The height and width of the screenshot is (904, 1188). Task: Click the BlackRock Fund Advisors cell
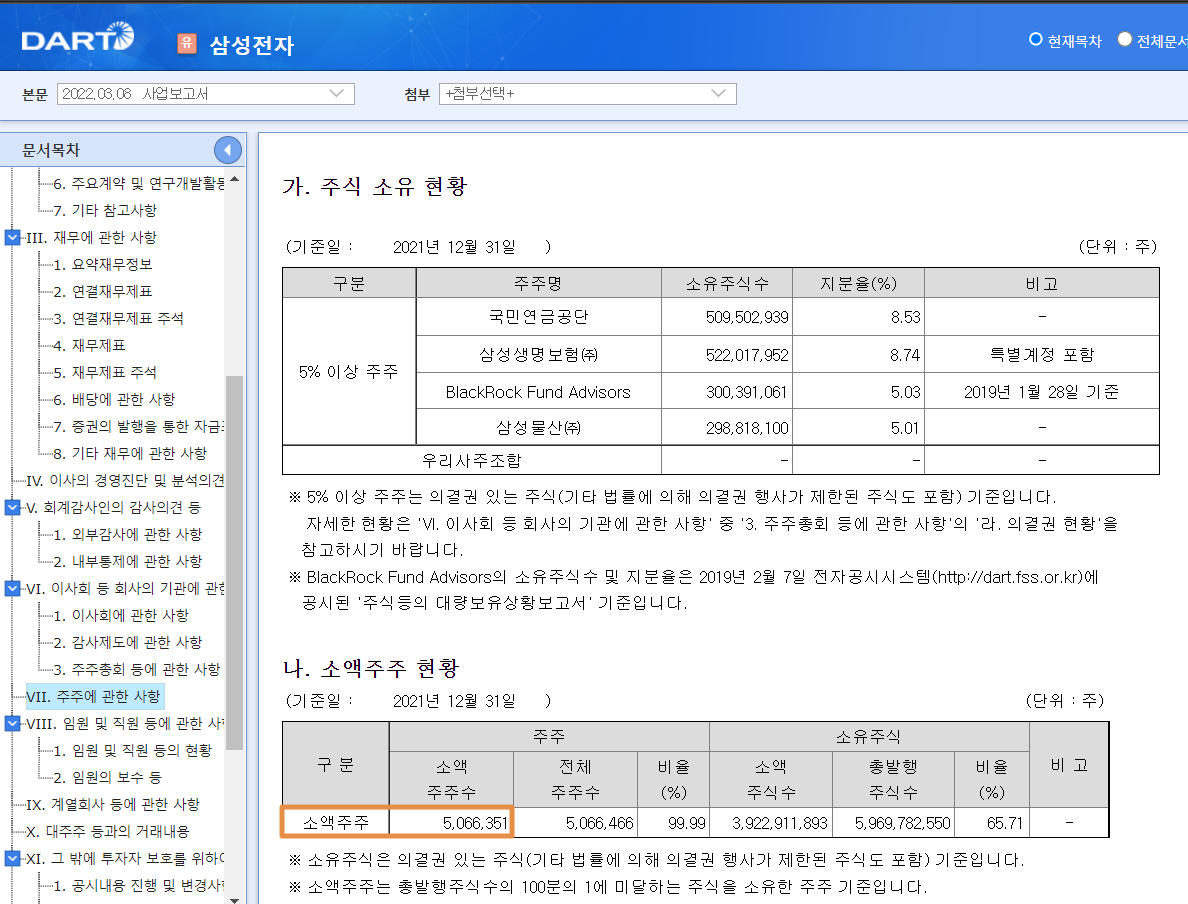tap(538, 392)
